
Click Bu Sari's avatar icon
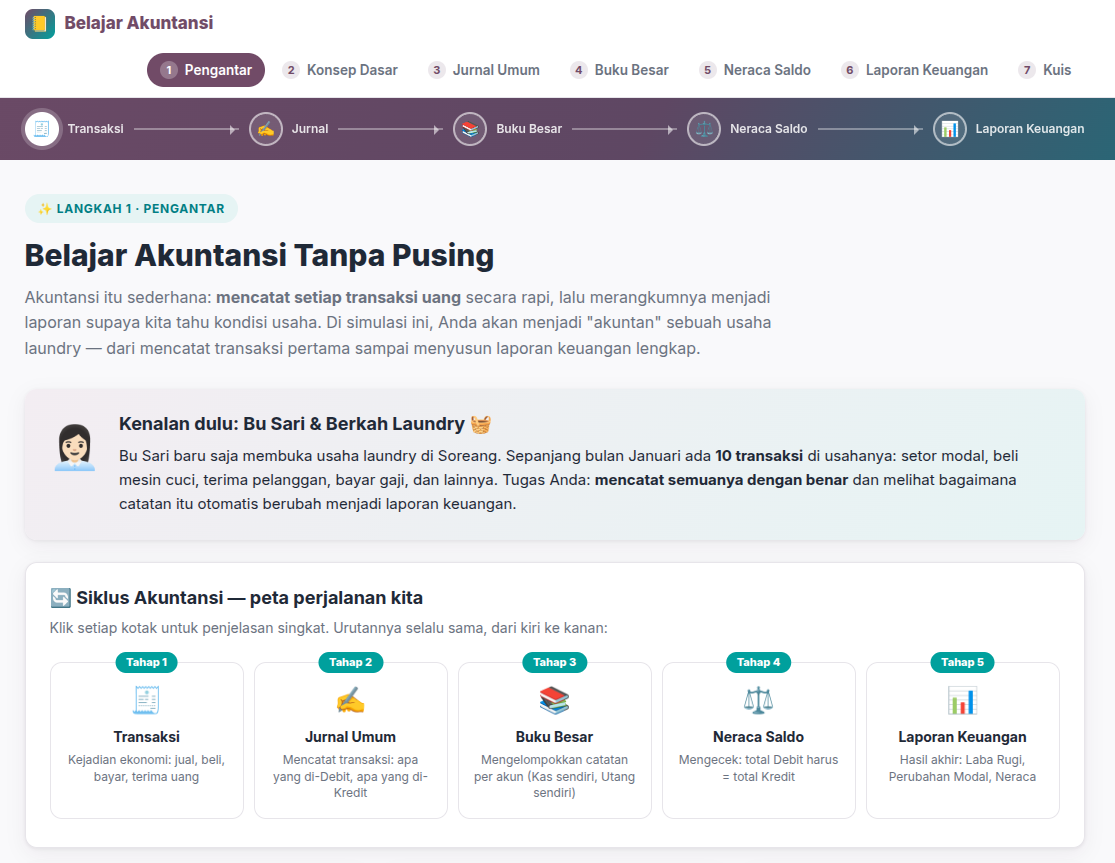coord(75,447)
